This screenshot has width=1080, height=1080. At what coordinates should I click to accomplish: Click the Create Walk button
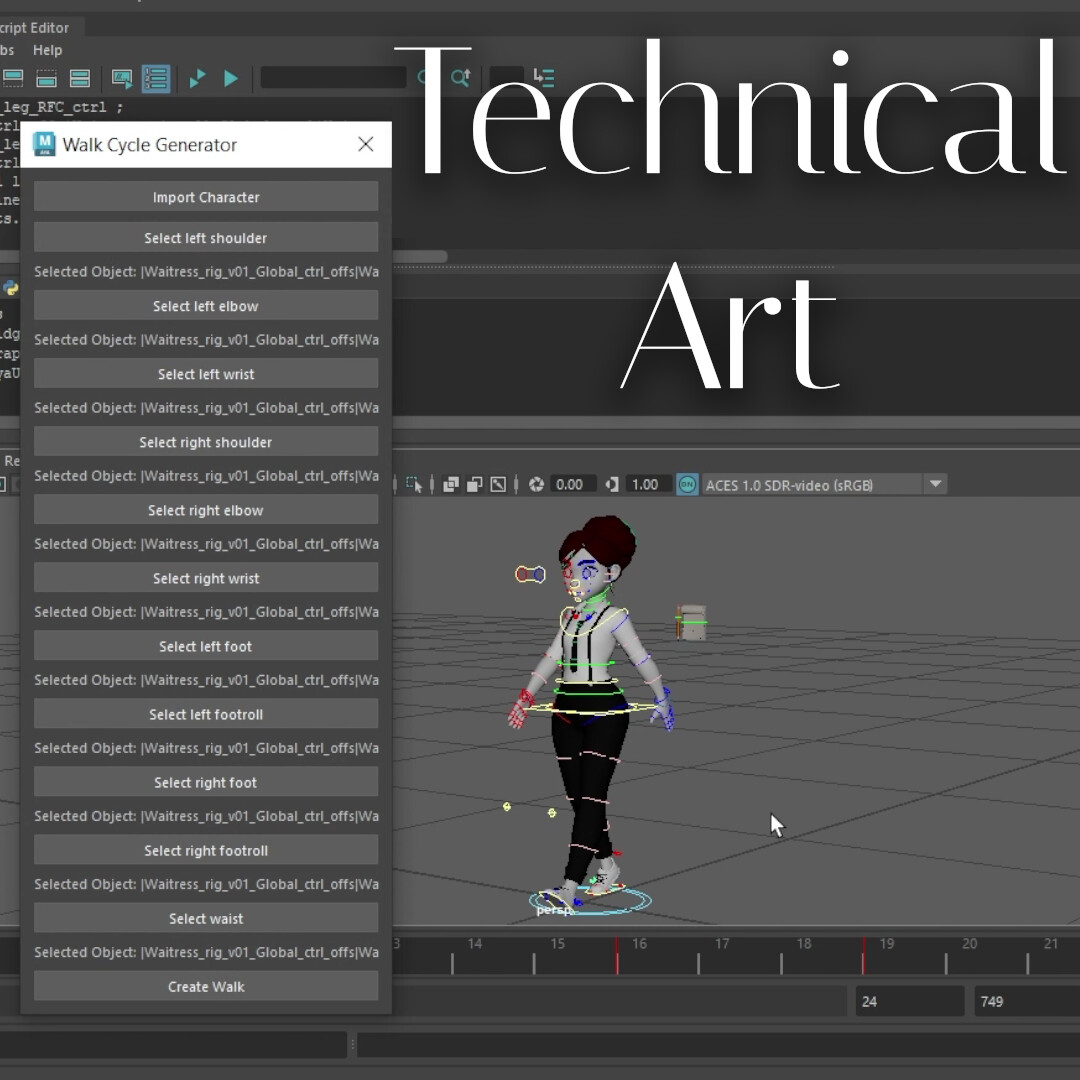[205, 986]
